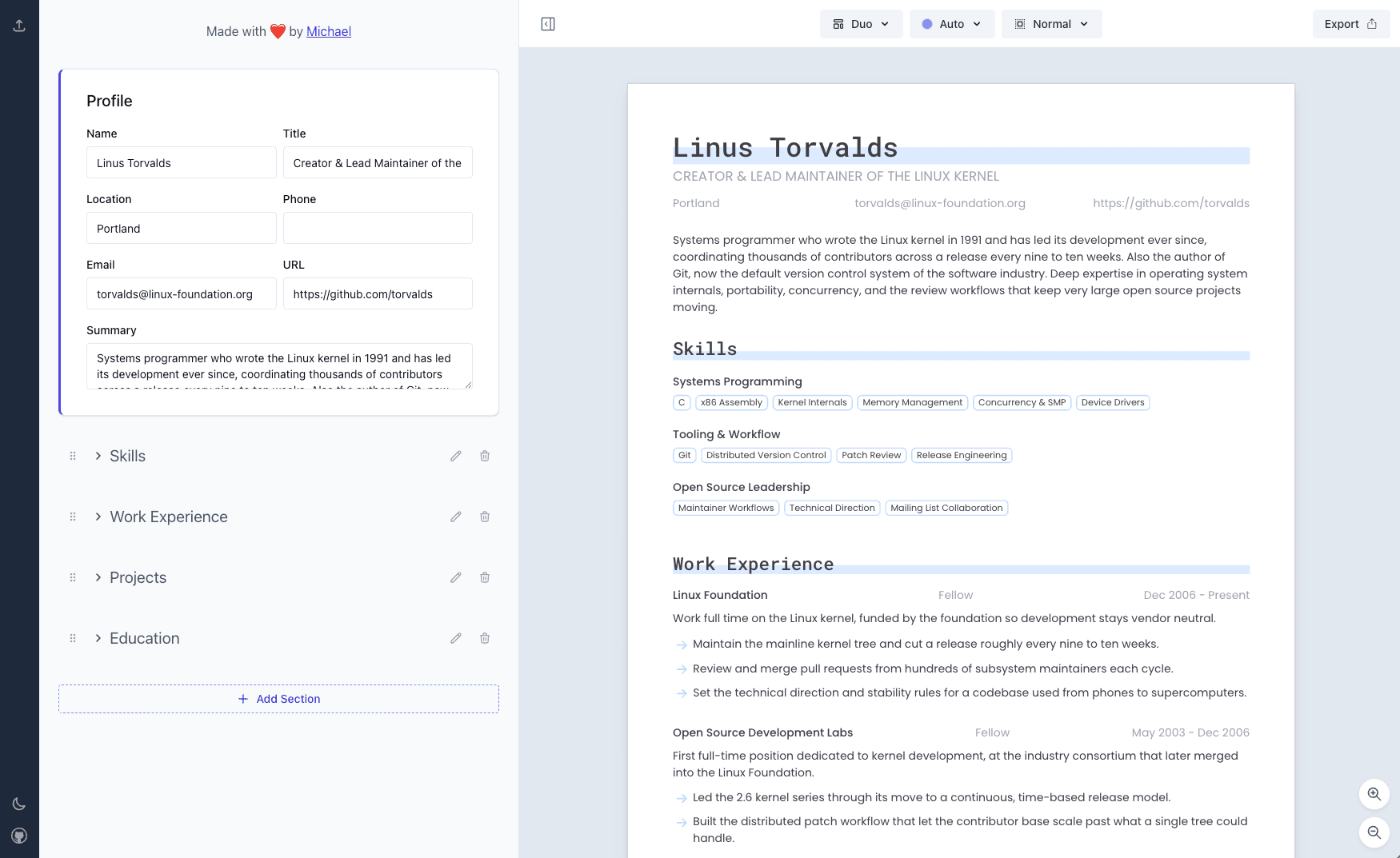
Task: Click the URL input field
Action: [x=378, y=293]
